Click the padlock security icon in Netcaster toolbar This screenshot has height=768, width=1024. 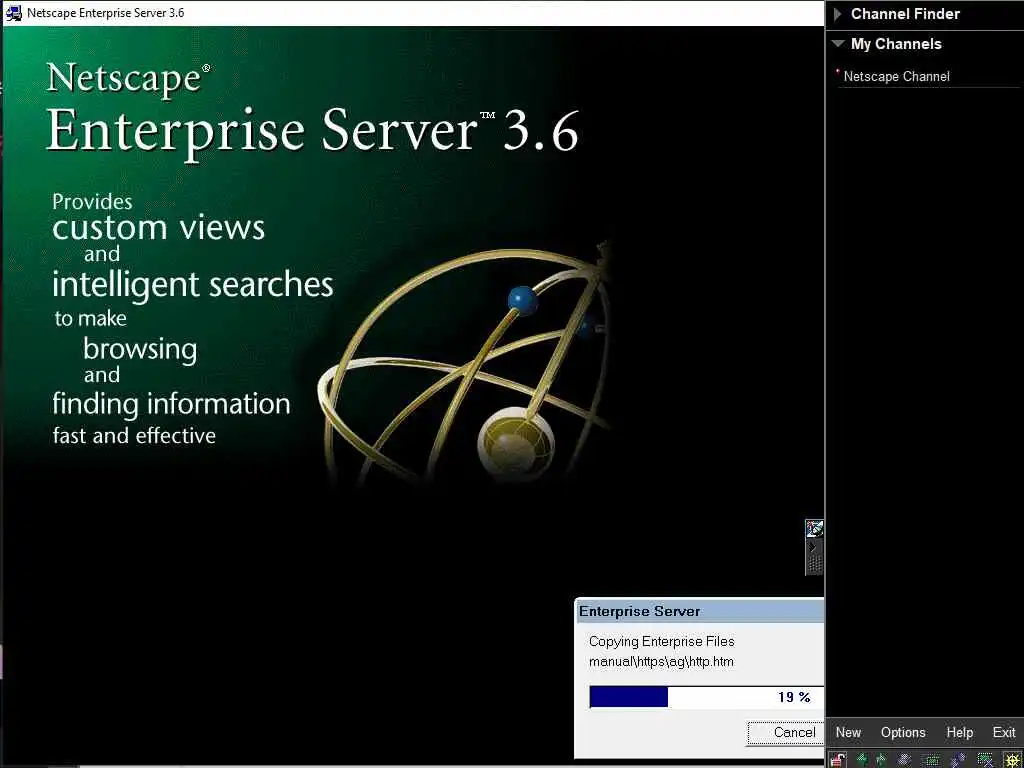(x=838, y=760)
